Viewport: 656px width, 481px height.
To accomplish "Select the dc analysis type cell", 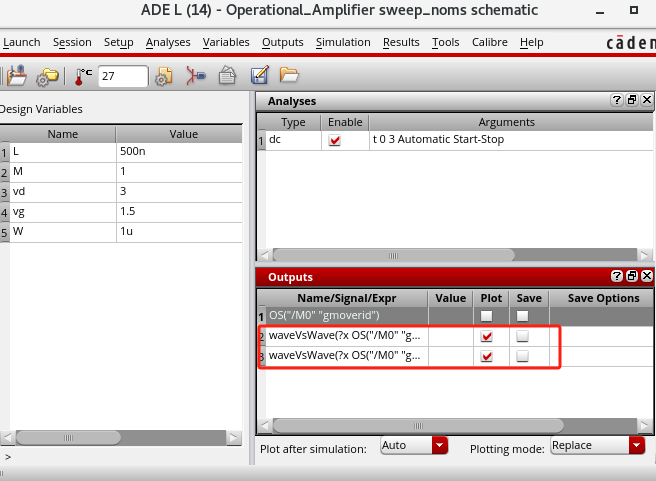I will tap(293, 140).
